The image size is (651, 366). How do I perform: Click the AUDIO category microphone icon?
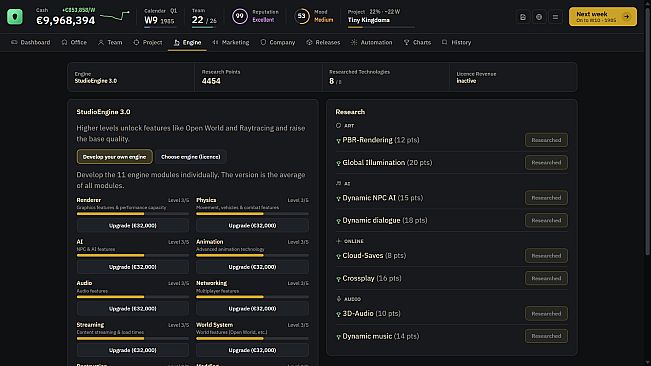338,299
